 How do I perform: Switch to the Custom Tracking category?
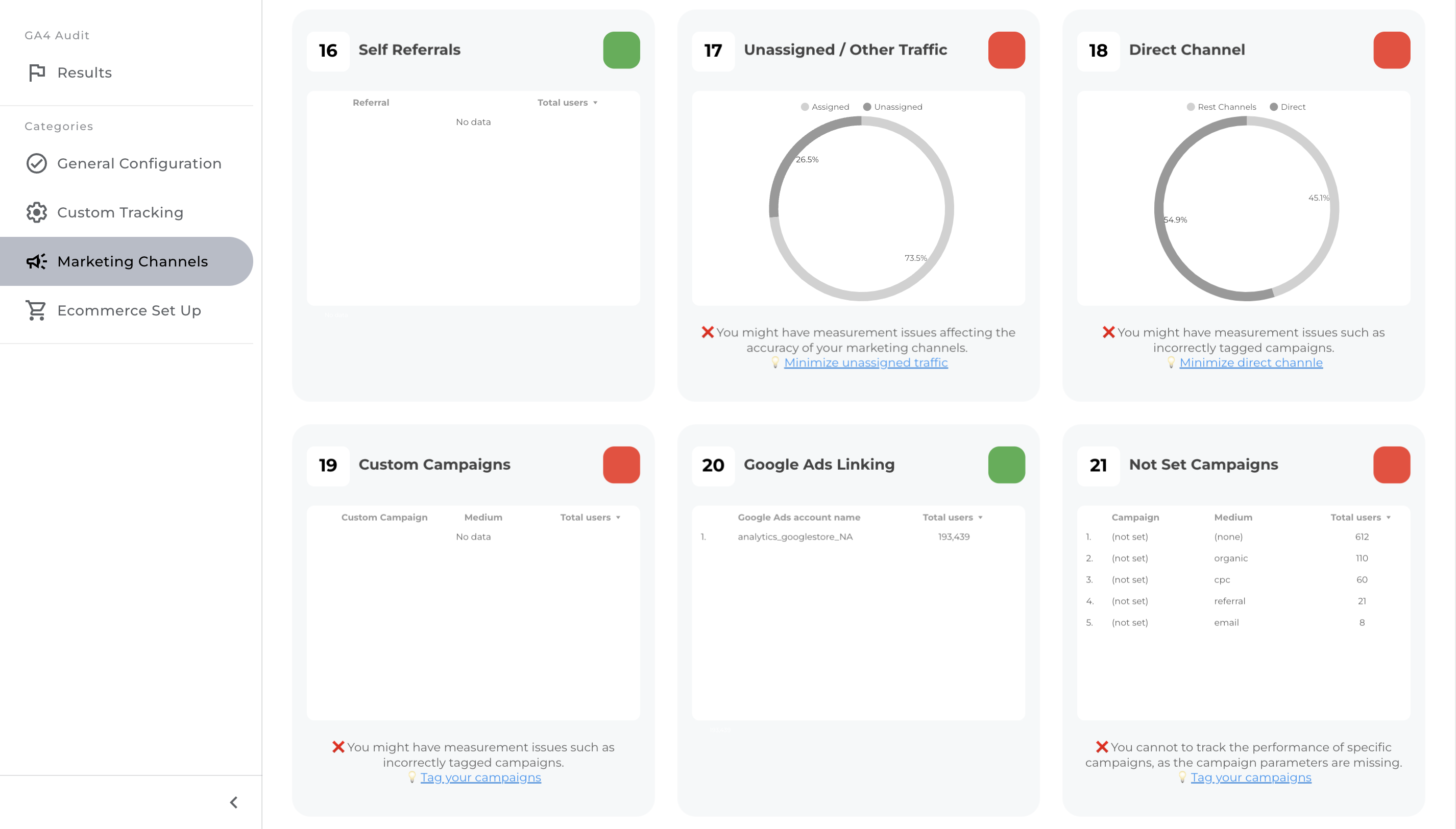click(119, 212)
